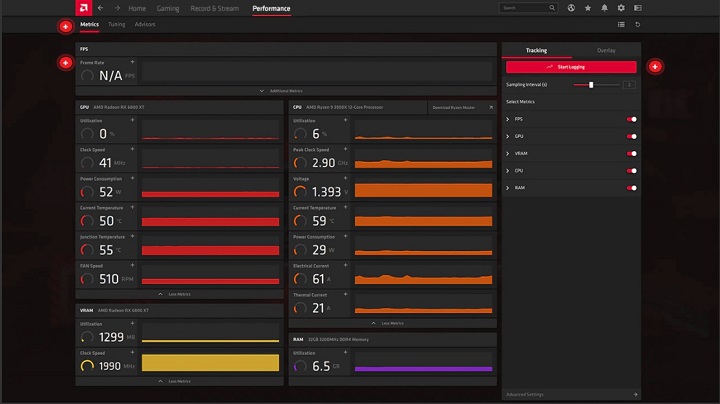Open favorites star icon
The height and width of the screenshot is (404, 720).
click(x=588, y=8)
